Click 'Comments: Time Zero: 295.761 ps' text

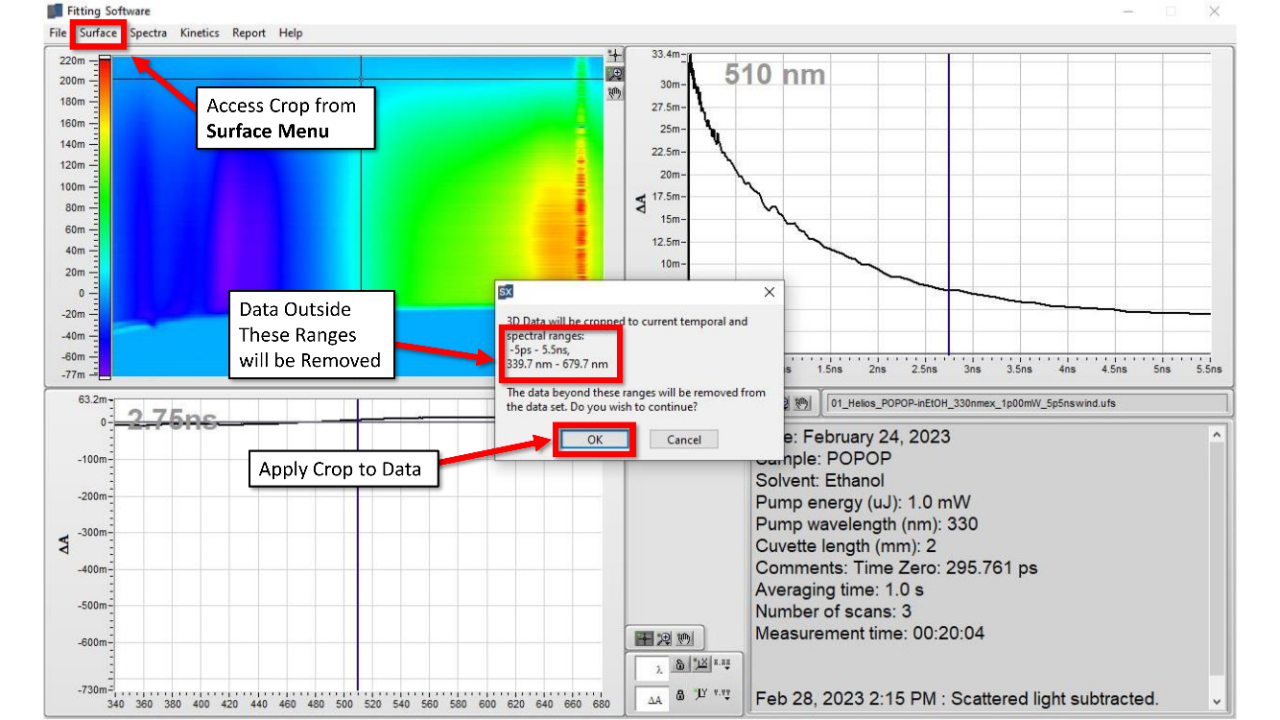pyautogui.click(x=896, y=568)
